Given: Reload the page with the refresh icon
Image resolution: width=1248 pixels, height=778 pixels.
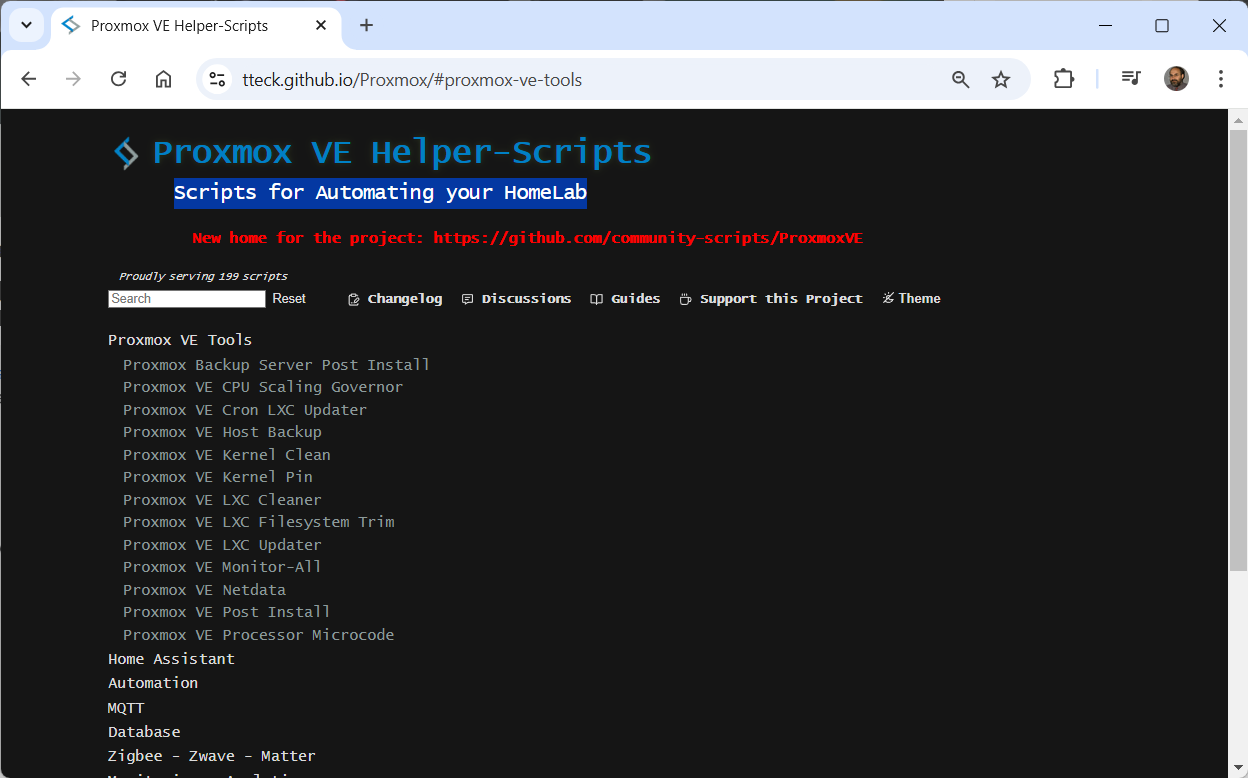Looking at the screenshot, I should point(118,80).
